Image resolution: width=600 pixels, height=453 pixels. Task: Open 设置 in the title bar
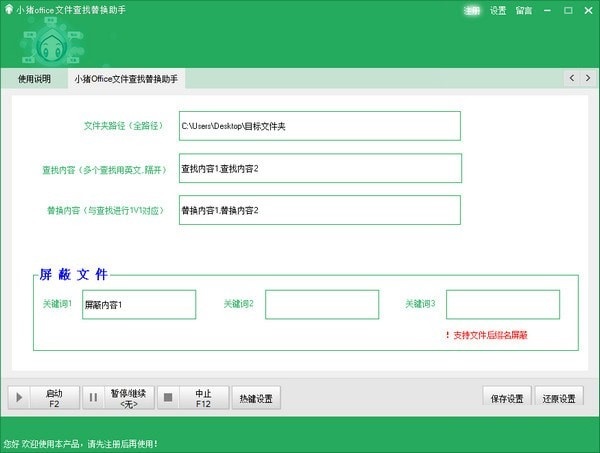498,10
